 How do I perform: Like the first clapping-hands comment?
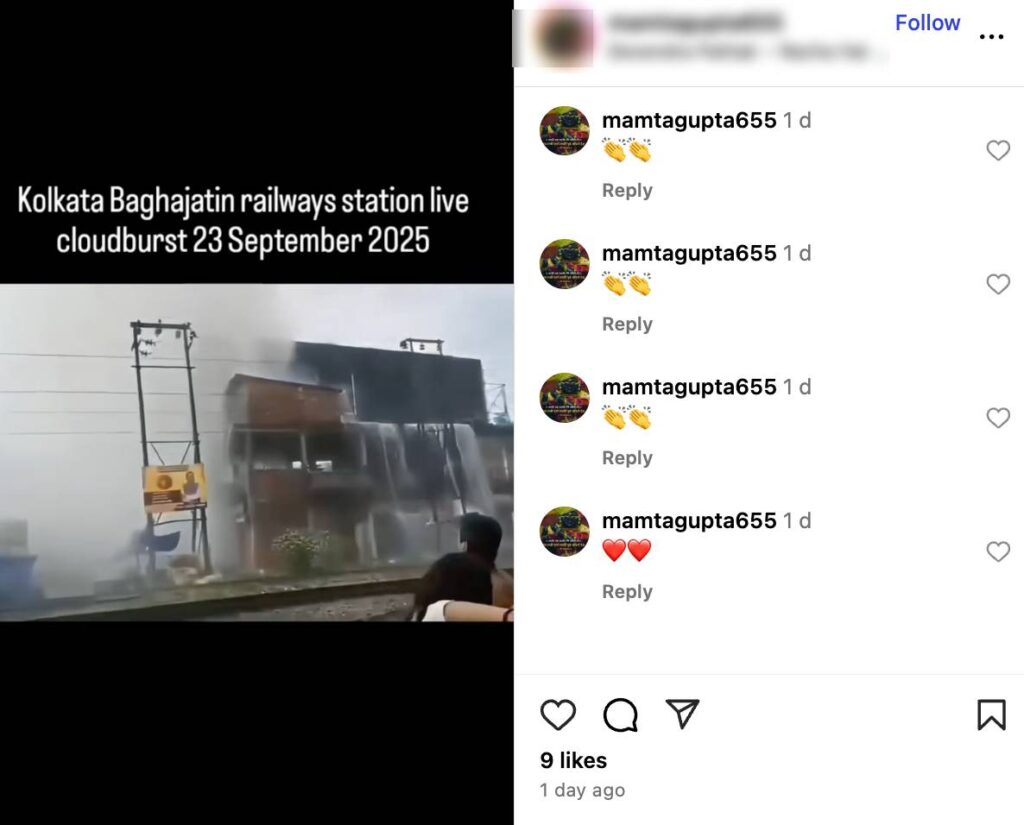click(998, 150)
